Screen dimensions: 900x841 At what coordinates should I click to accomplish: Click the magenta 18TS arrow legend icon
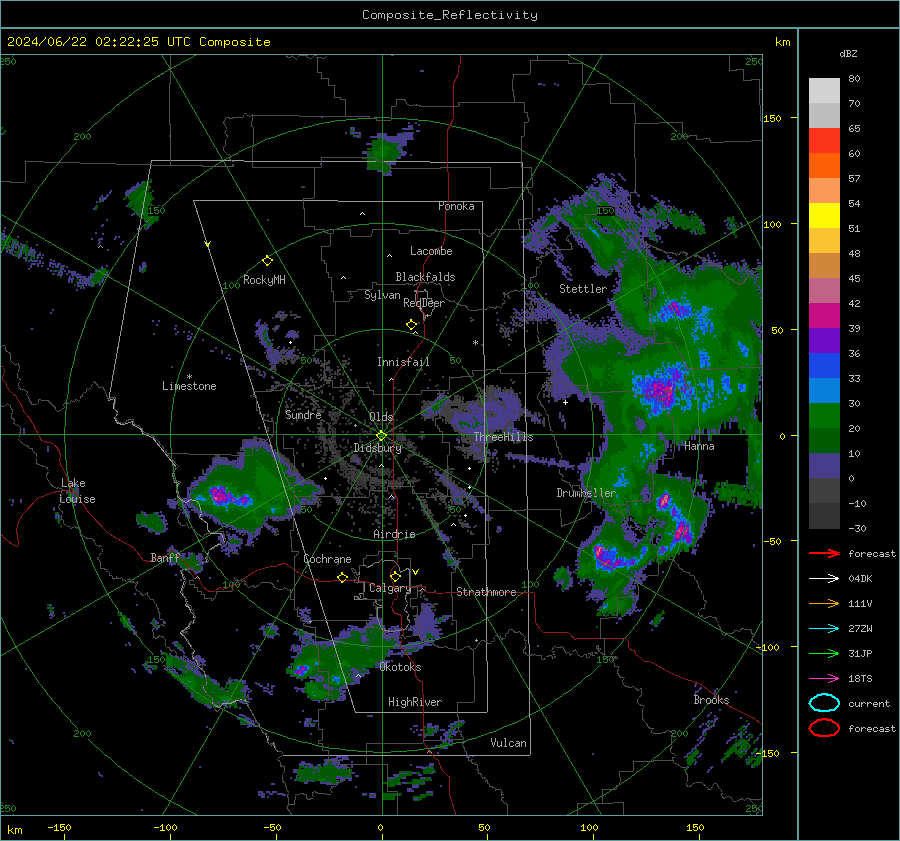click(x=824, y=679)
